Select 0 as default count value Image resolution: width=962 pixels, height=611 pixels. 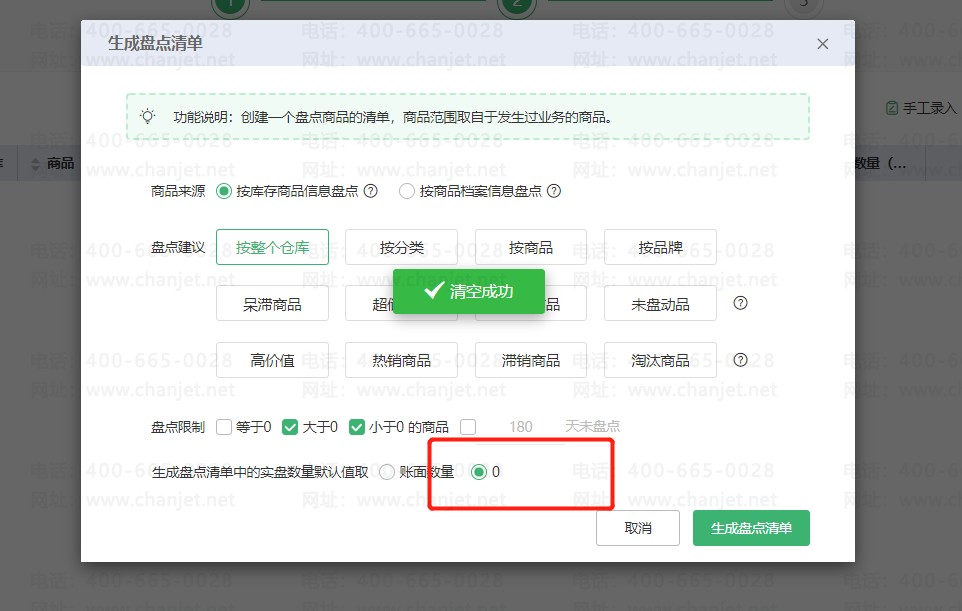[479, 472]
